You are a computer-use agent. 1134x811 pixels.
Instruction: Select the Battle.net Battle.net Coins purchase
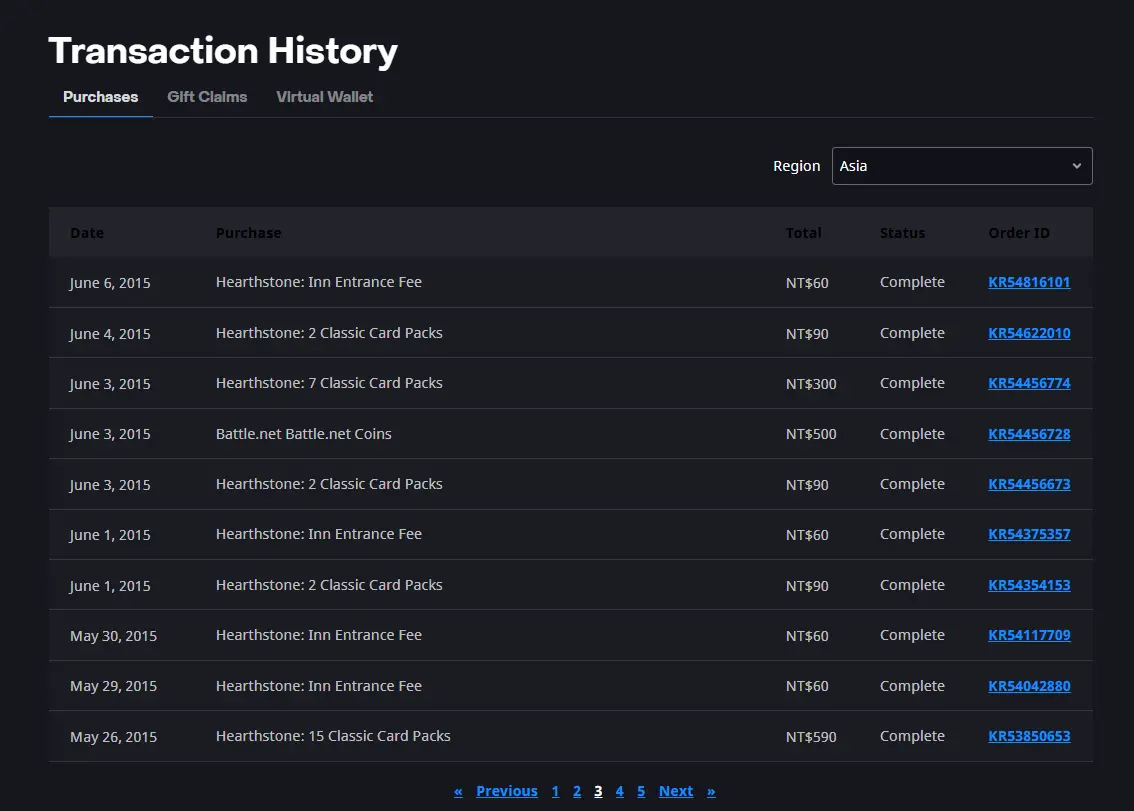[304, 434]
